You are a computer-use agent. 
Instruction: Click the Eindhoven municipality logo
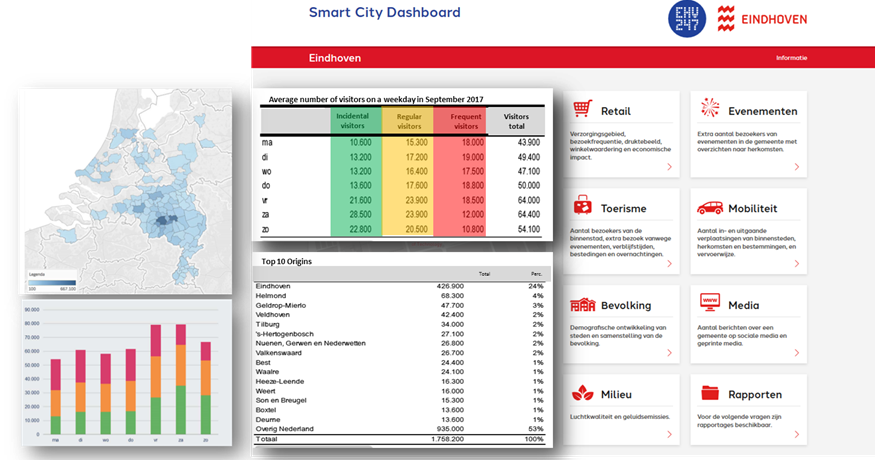pos(762,19)
